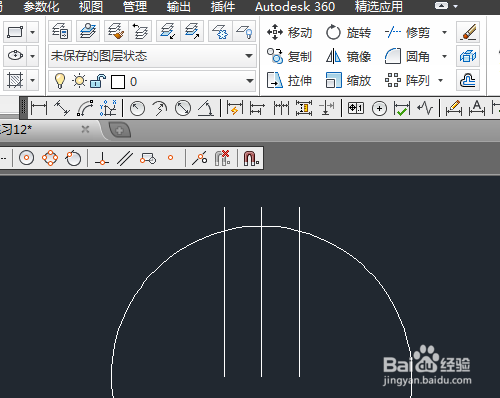Expand the 阵列 dropdown arrow

[x=440, y=80]
